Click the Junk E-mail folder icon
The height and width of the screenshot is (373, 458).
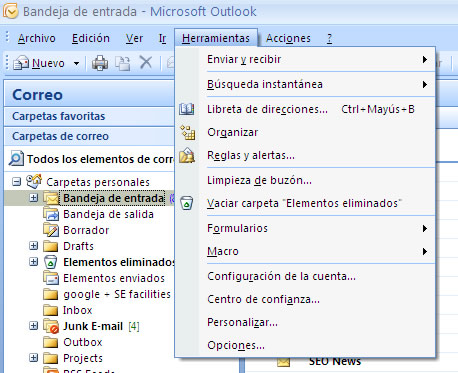point(51,326)
